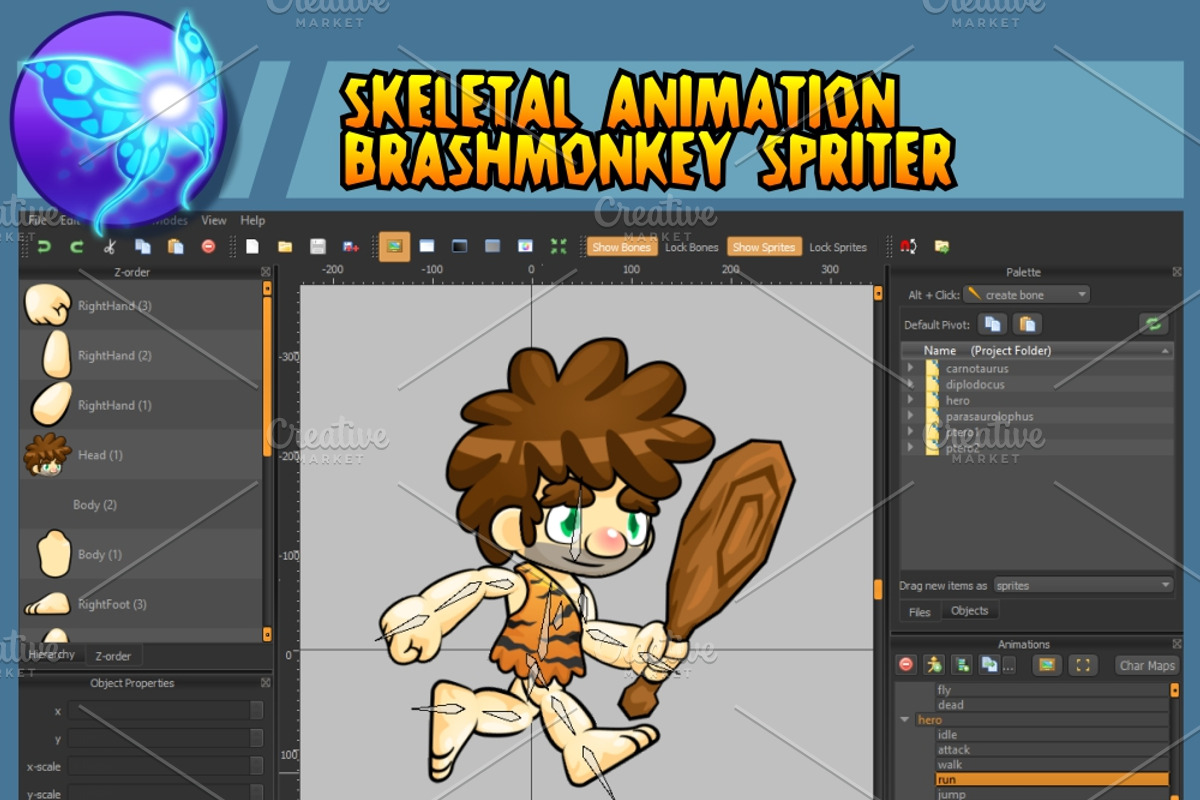The image size is (1200, 800).
Task: Switch to the Files tab in Palette
Action: 919,612
